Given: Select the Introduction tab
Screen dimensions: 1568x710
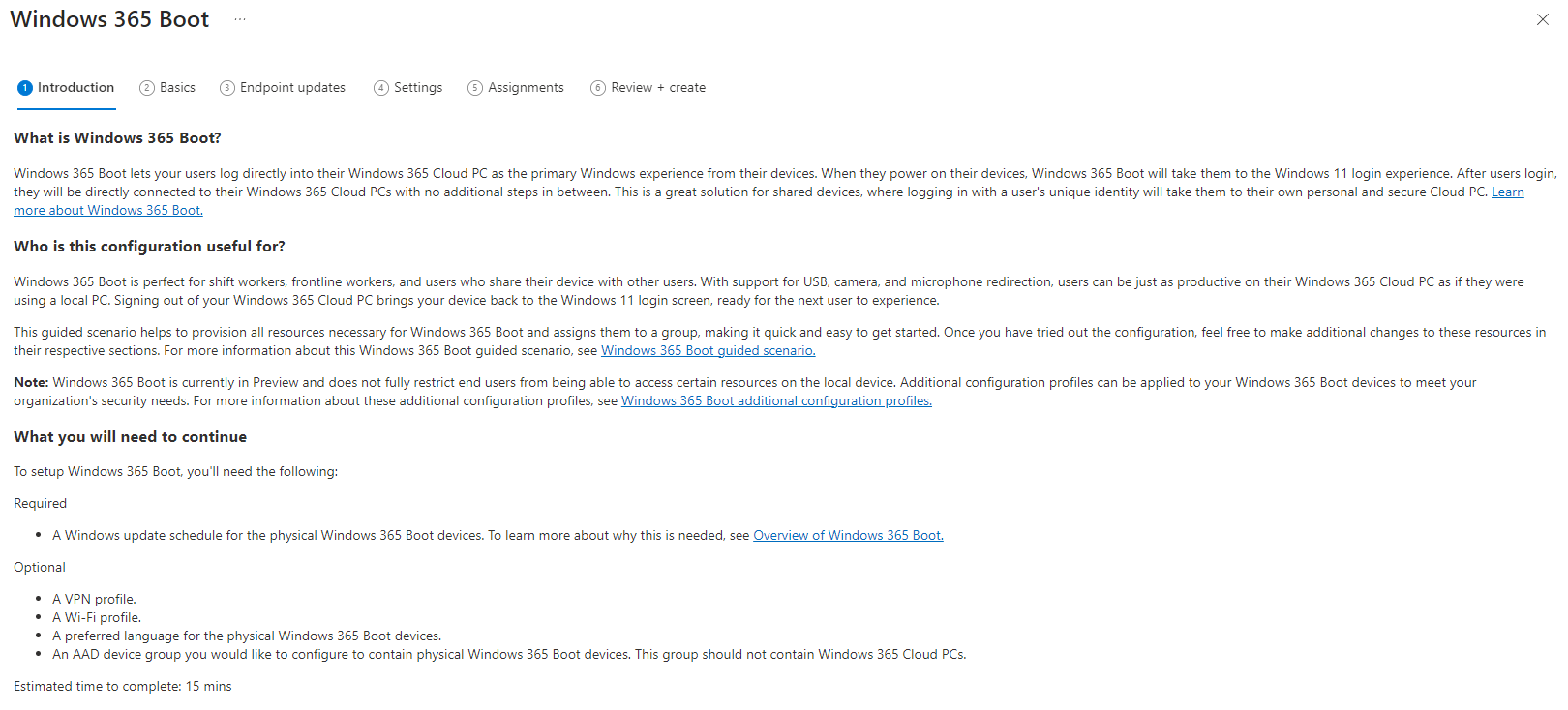Looking at the screenshot, I should tap(66, 88).
